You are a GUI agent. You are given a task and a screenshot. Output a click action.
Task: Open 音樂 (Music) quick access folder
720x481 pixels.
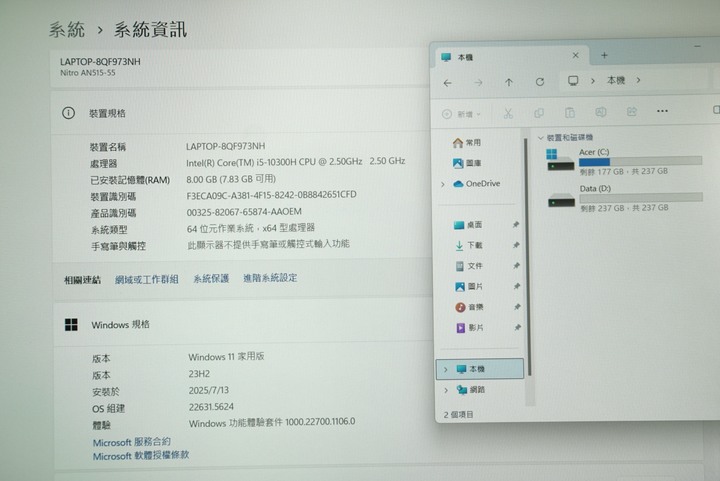tap(469, 307)
